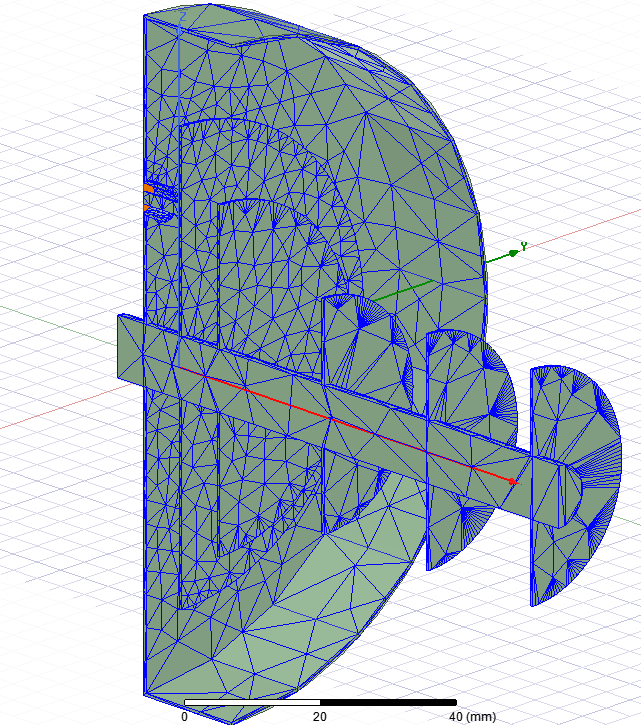Click the "0" scale bar label

pyautogui.click(x=185, y=717)
